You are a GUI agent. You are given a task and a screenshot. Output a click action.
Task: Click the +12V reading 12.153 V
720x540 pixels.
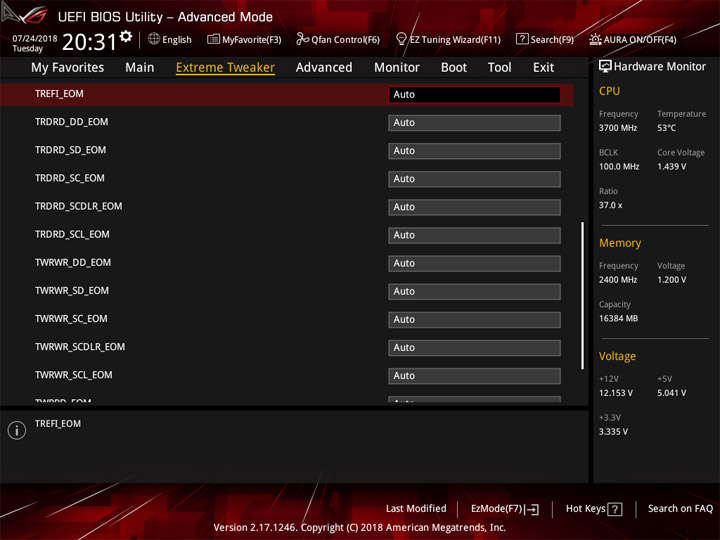[x=615, y=393]
